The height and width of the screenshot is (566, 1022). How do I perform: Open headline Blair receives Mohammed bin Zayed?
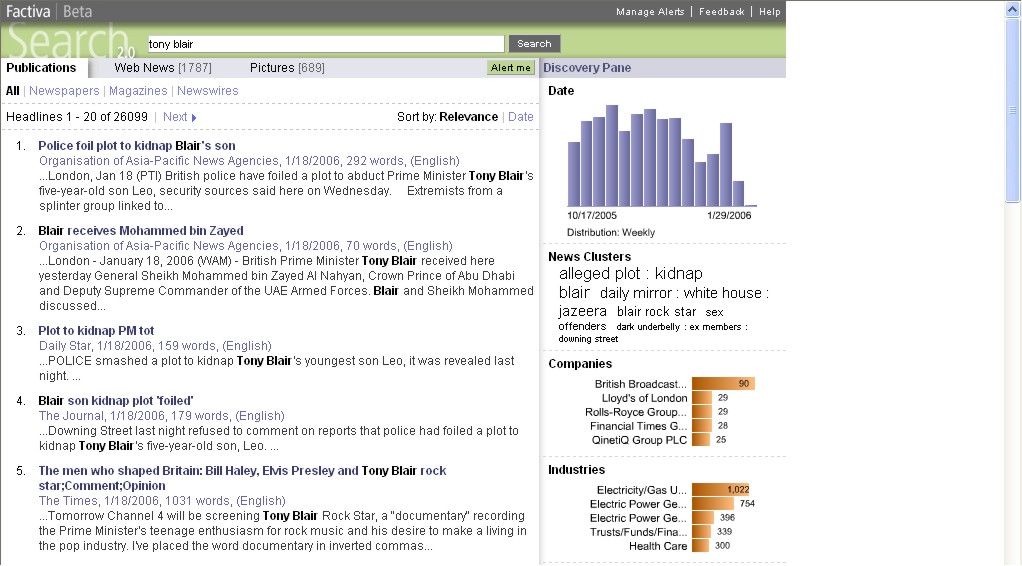point(141,231)
